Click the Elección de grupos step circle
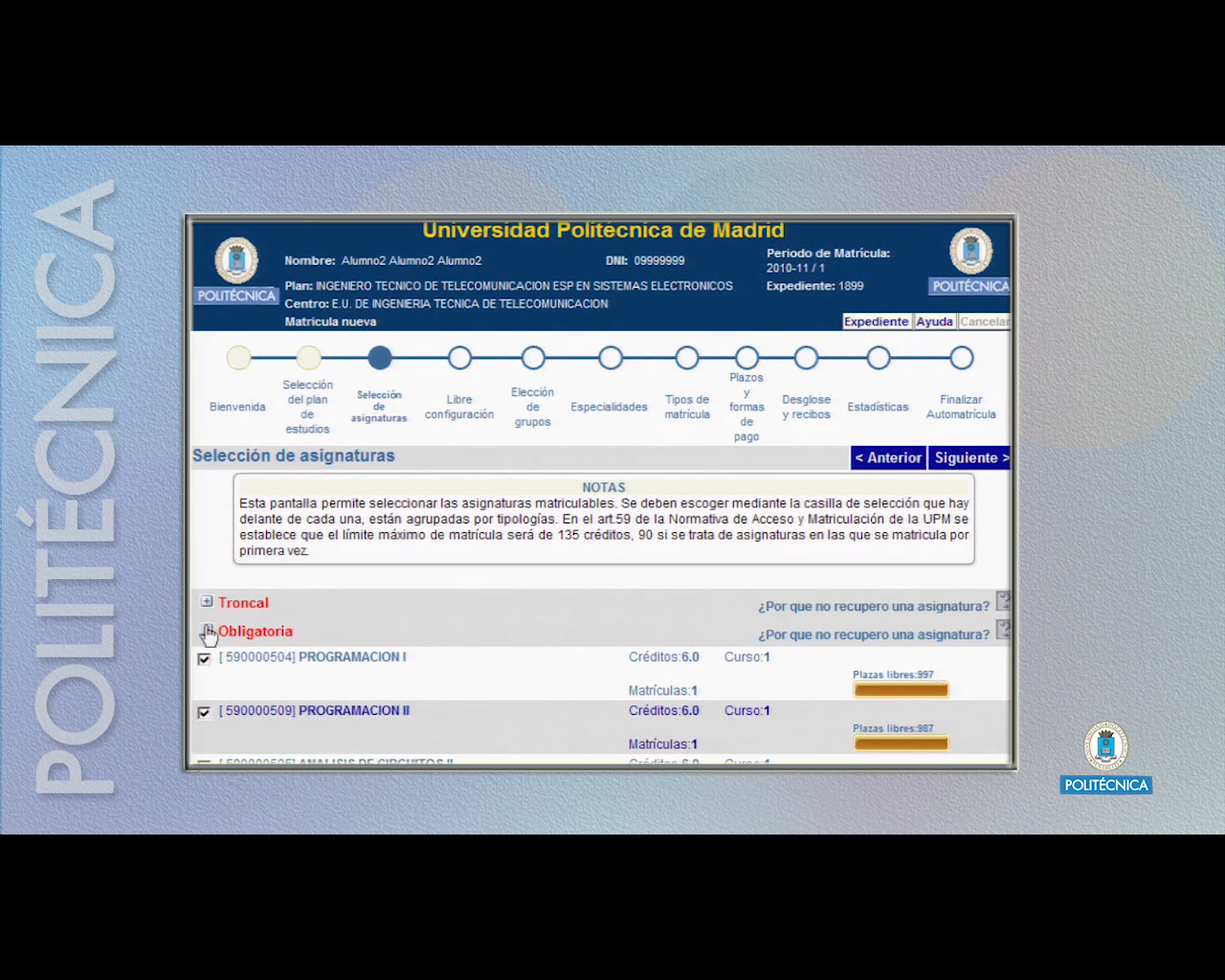Image resolution: width=1225 pixels, height=980 pixels. point(533,358)
